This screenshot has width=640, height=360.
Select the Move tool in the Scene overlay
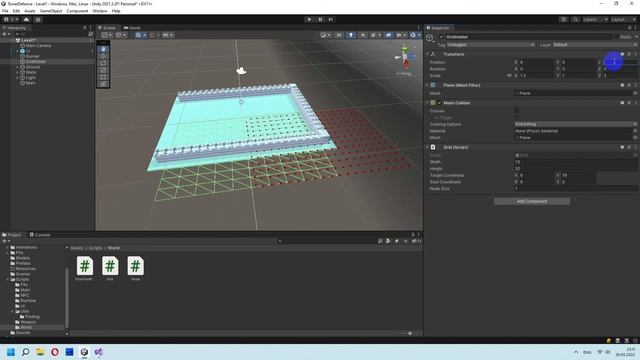(103, 56)
